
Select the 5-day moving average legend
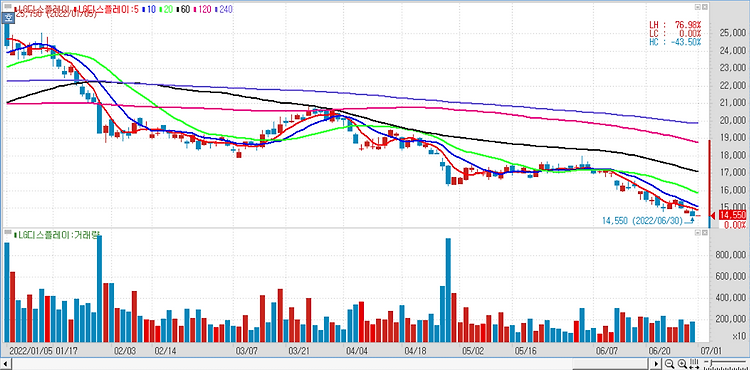[106, 9]
